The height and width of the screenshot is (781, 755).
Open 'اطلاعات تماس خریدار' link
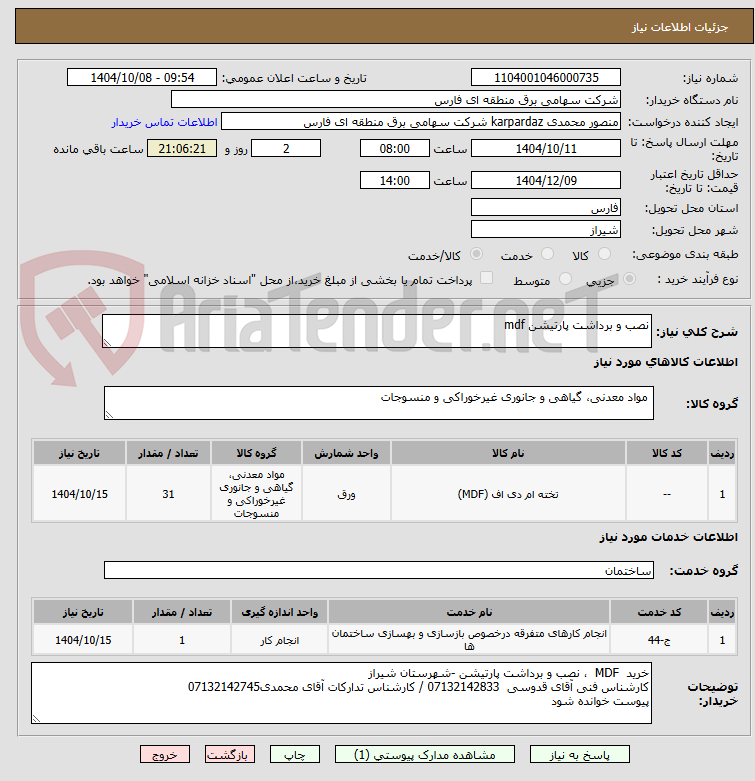164,122
